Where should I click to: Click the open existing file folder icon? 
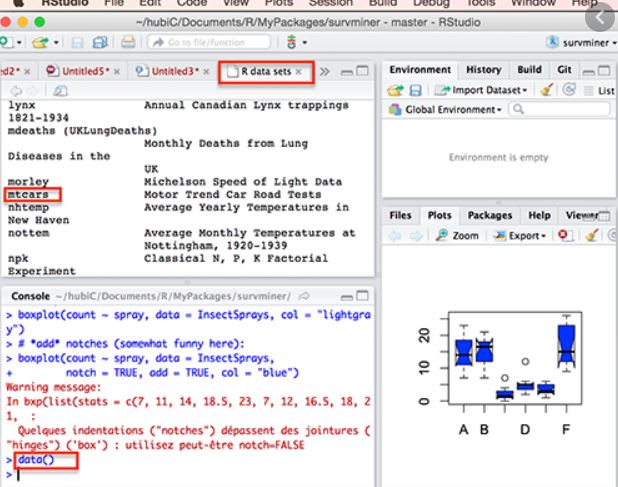[40, 42]
